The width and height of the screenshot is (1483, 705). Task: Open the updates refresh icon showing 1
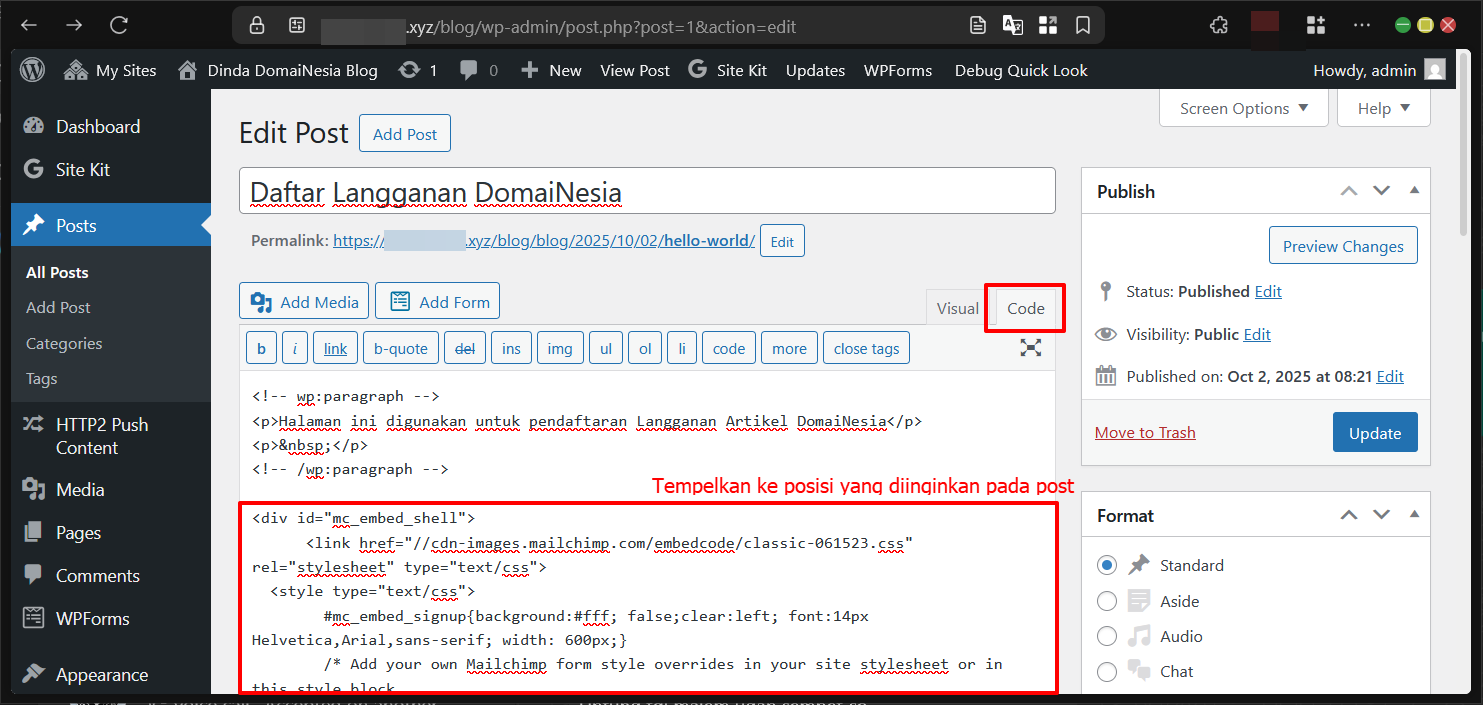(x=410, y=70)
